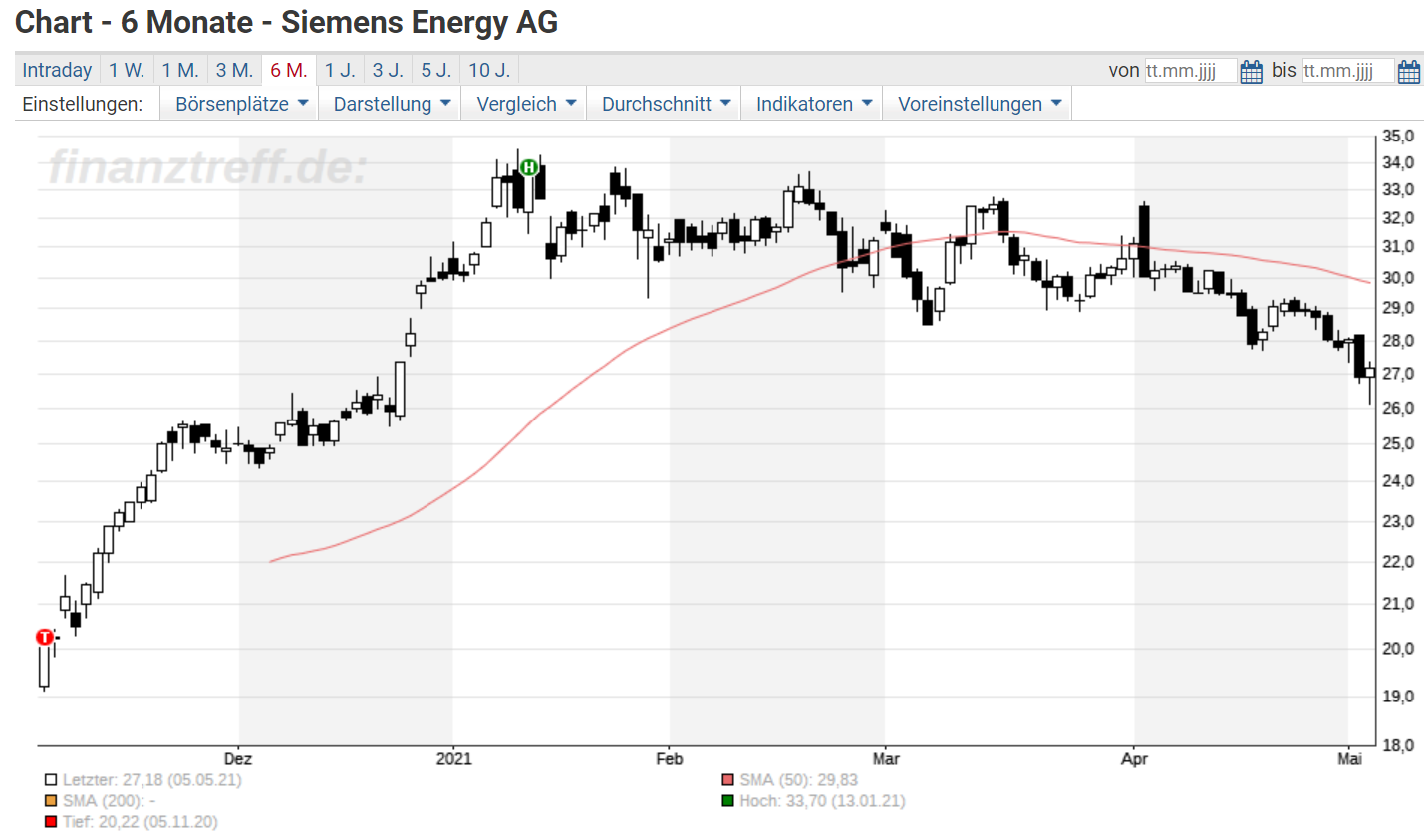
Task: Click the red Tief legend swatch
Action: tap(51, 822)
